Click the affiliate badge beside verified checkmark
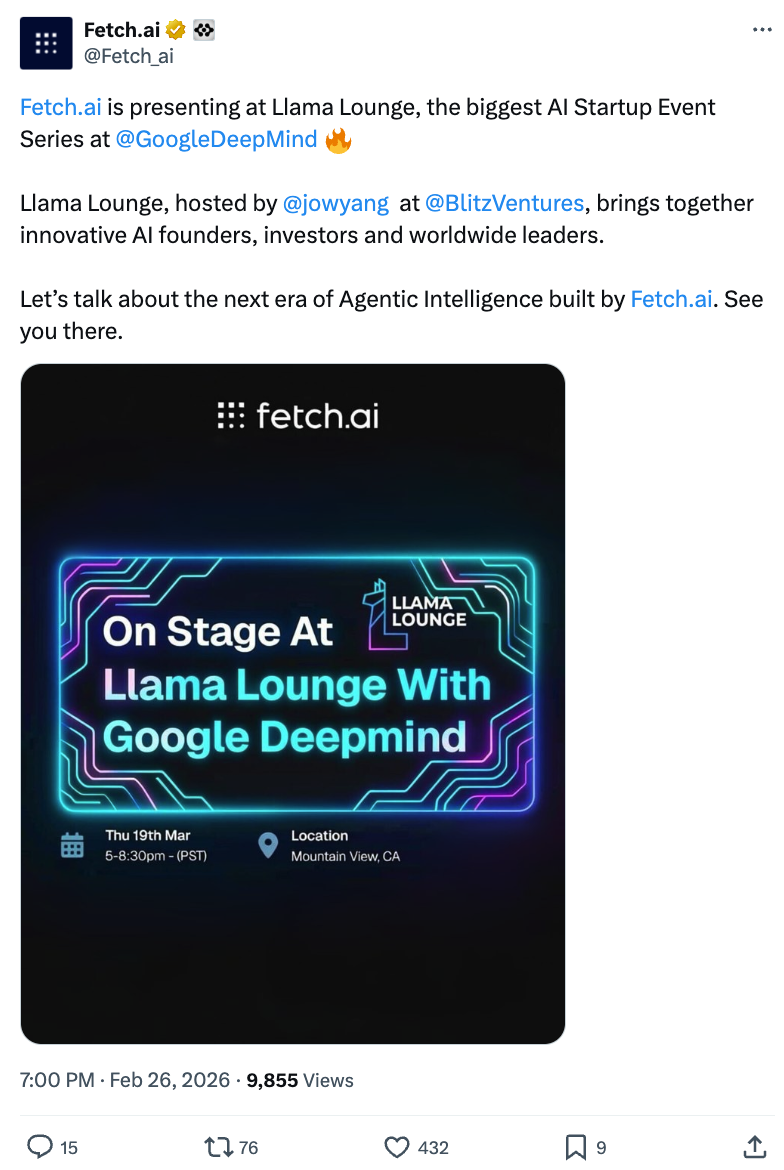This screenshot has height=1170, width=784. click(x=204, y=31)
